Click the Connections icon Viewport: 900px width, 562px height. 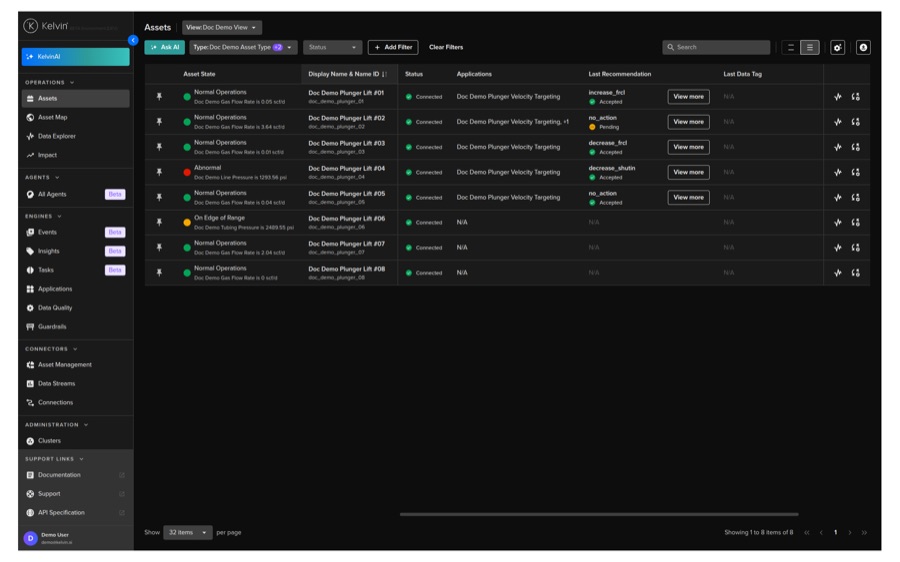tap(30, 403)
